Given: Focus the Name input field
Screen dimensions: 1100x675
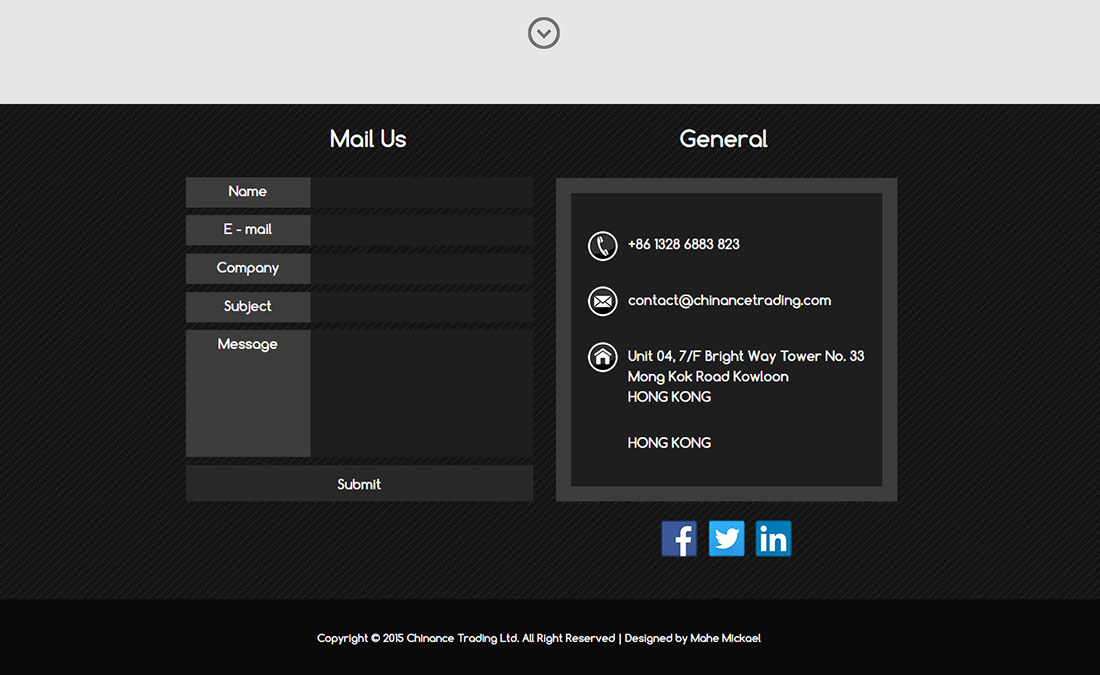Looking at the screenshot, I should point(421,192).
